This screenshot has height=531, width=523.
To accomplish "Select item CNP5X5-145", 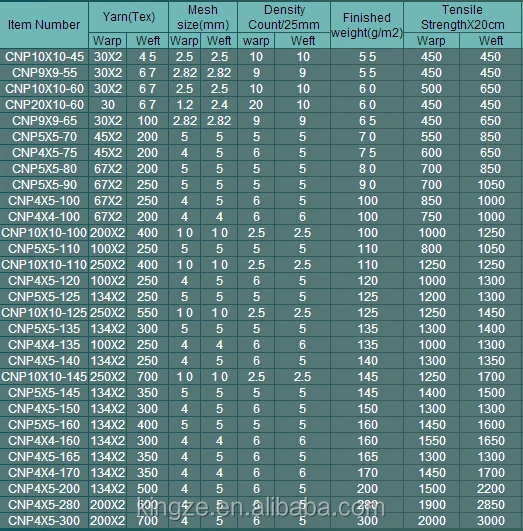I will 44,393.
